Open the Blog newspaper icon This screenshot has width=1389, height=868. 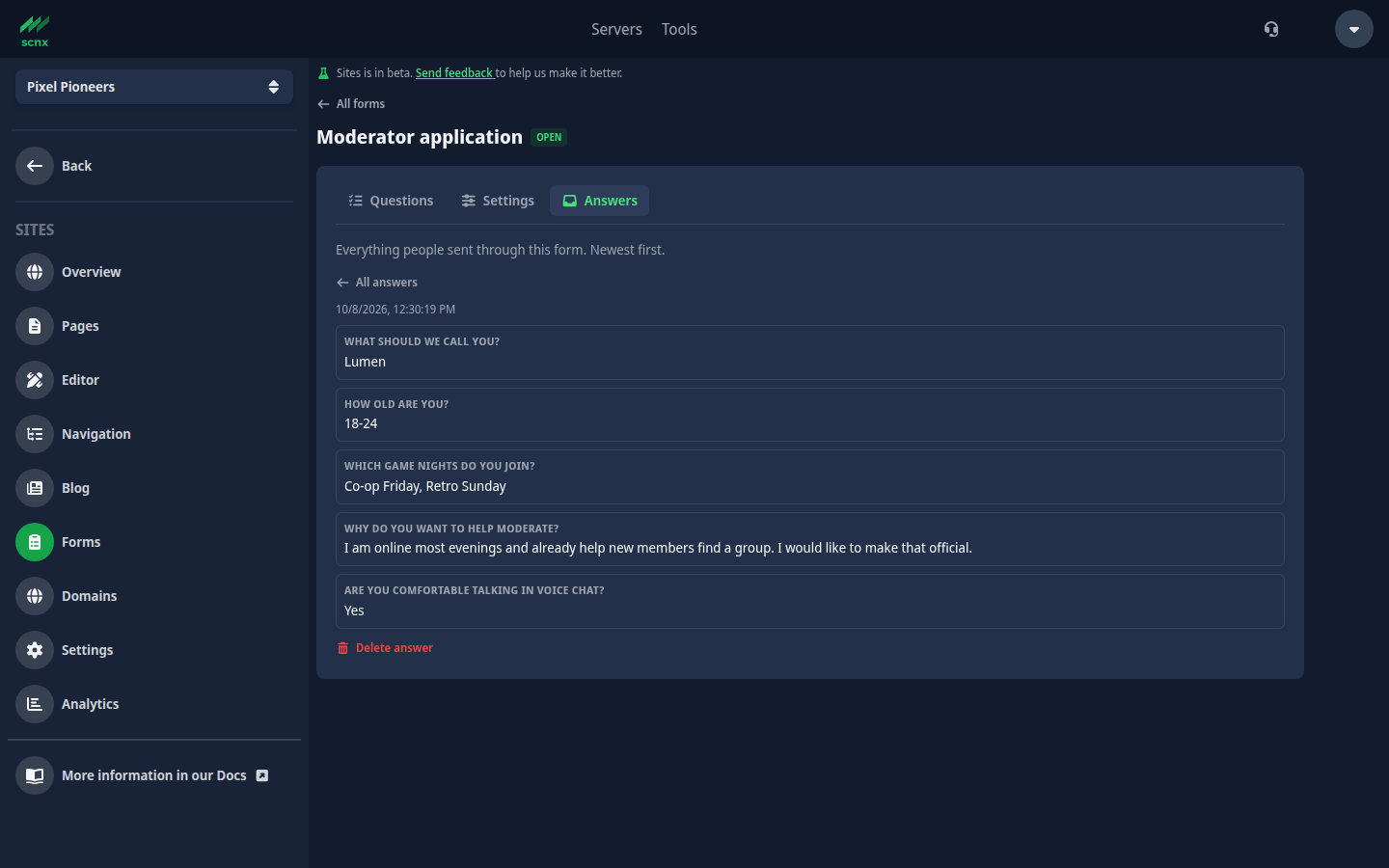35,488
